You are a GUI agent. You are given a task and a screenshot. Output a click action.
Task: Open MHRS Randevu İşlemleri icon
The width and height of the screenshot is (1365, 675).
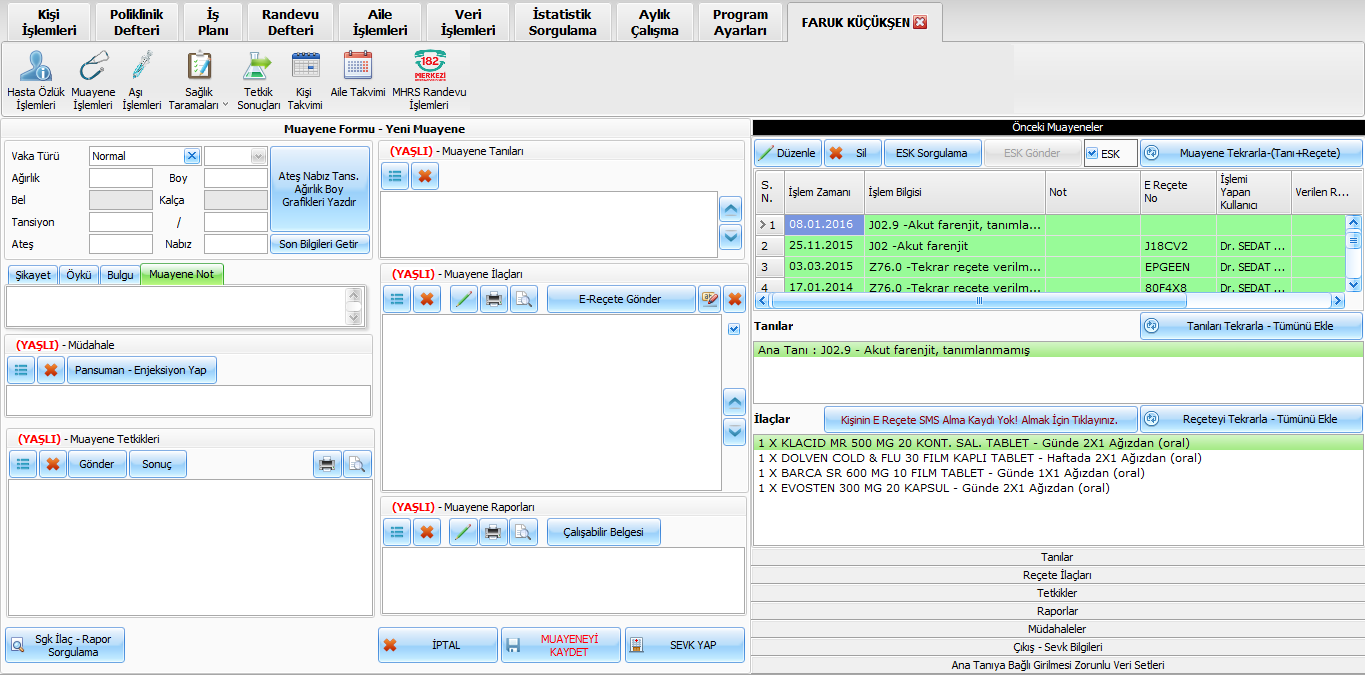(429, 68)
